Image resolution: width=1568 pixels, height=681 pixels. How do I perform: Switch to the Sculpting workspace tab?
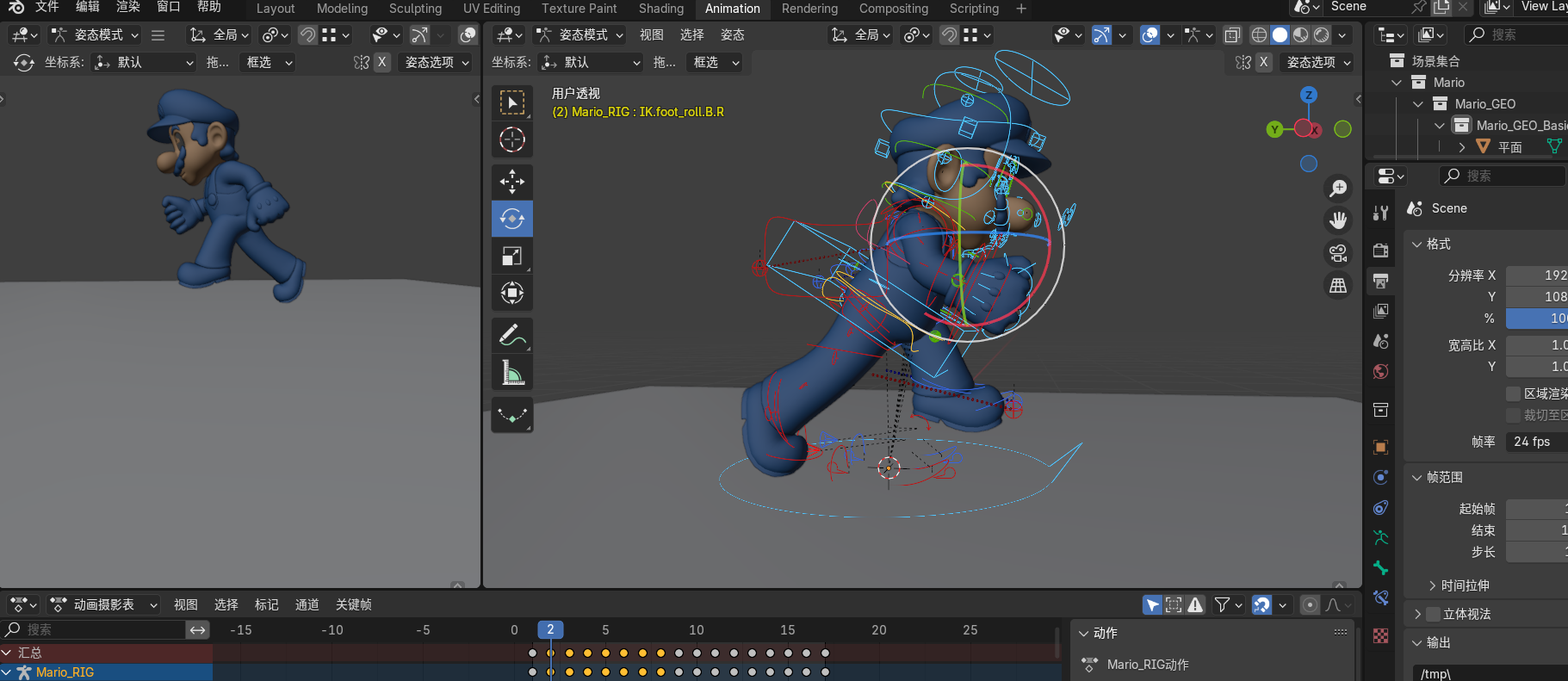pos(415,9)
